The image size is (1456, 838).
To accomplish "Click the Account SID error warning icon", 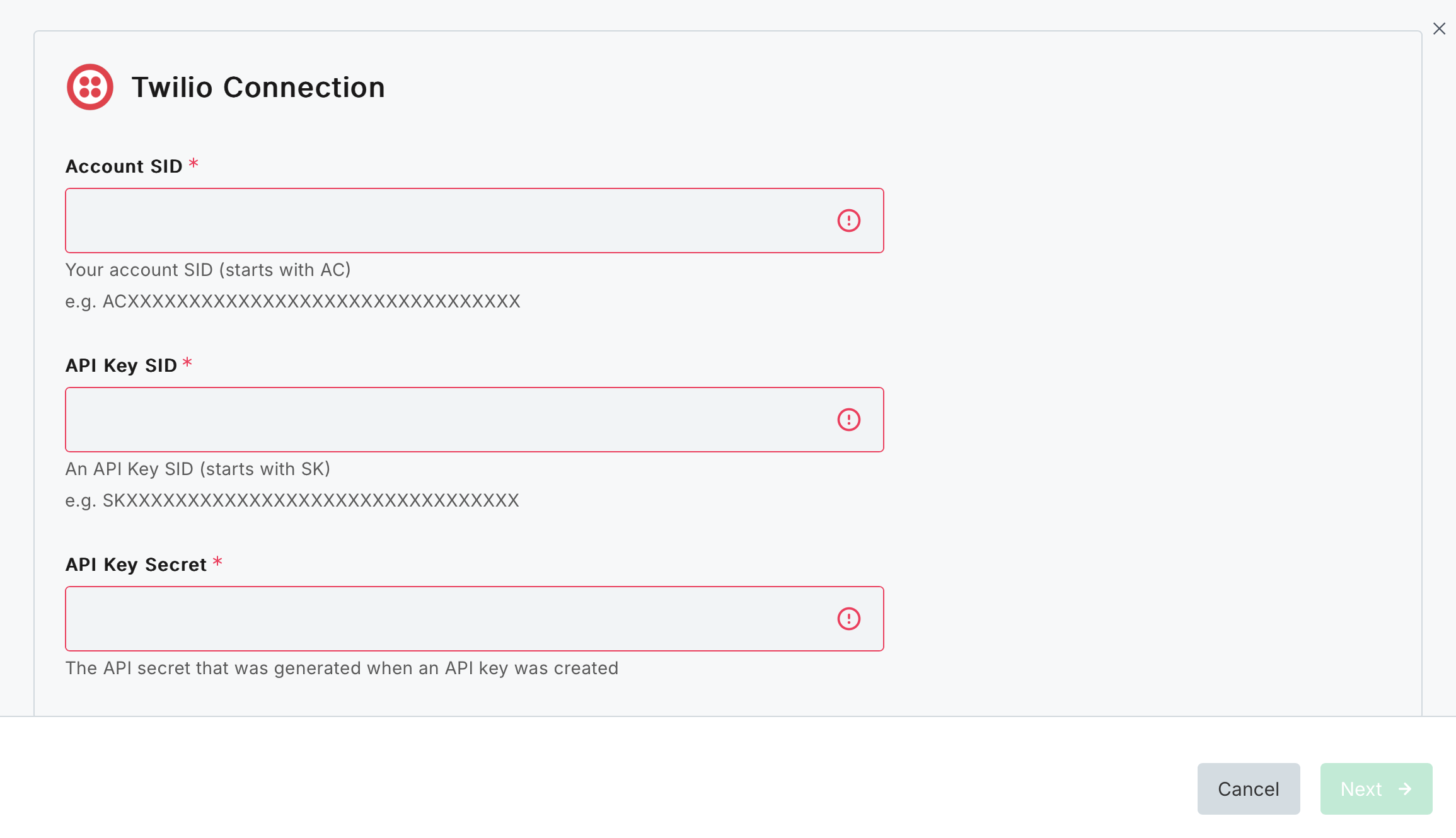I will (x=848, y=221).
